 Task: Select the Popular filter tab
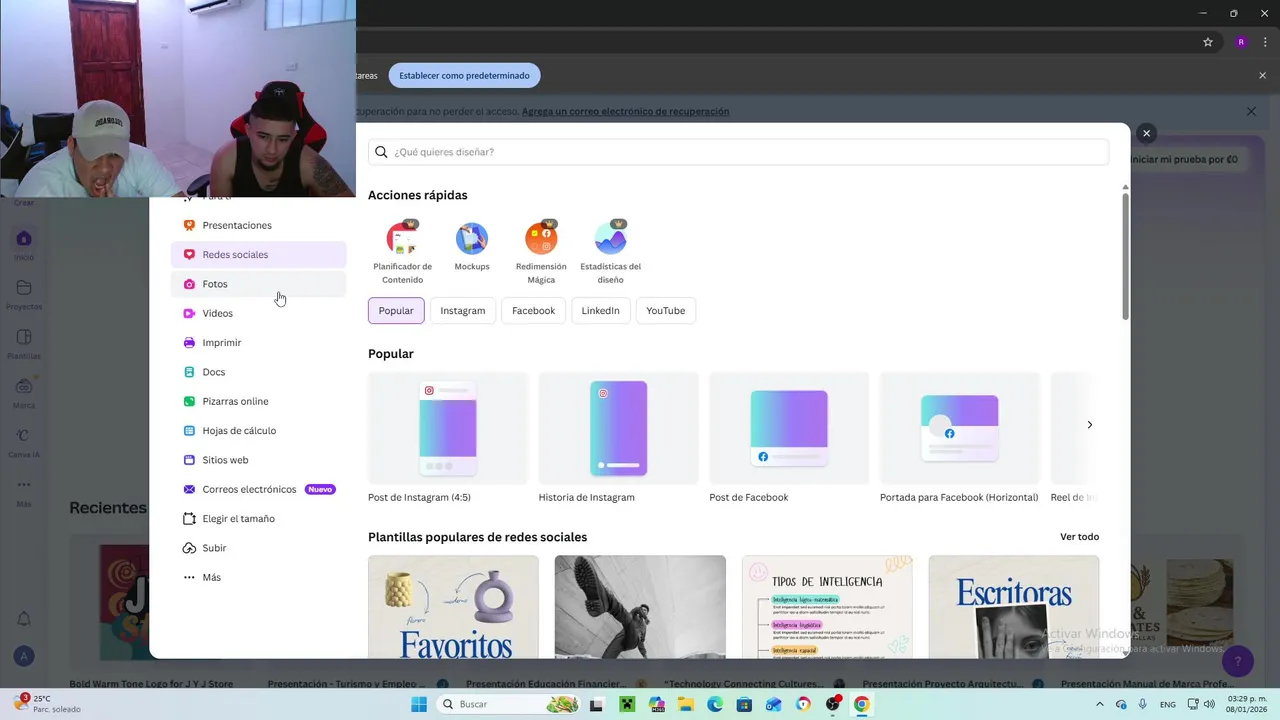pyautogui.click(x=396, y=311)
